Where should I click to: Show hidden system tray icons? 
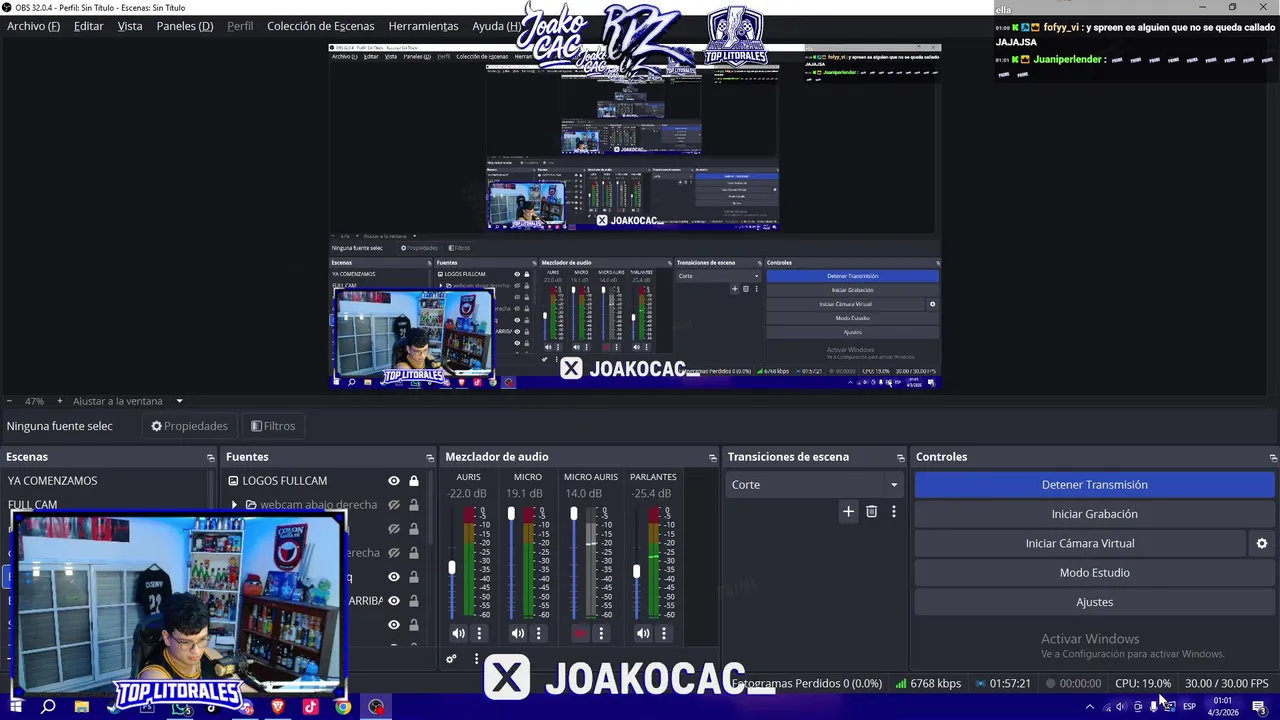tap(1089, 707)
